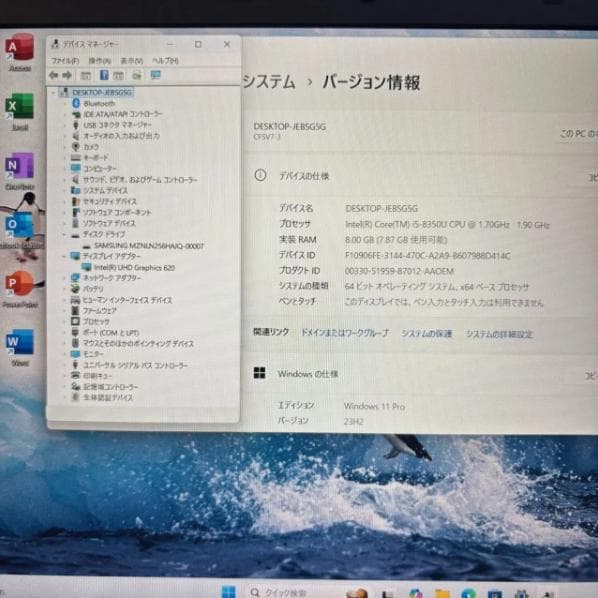Open the 操作(A) menu

pos(100,61)
